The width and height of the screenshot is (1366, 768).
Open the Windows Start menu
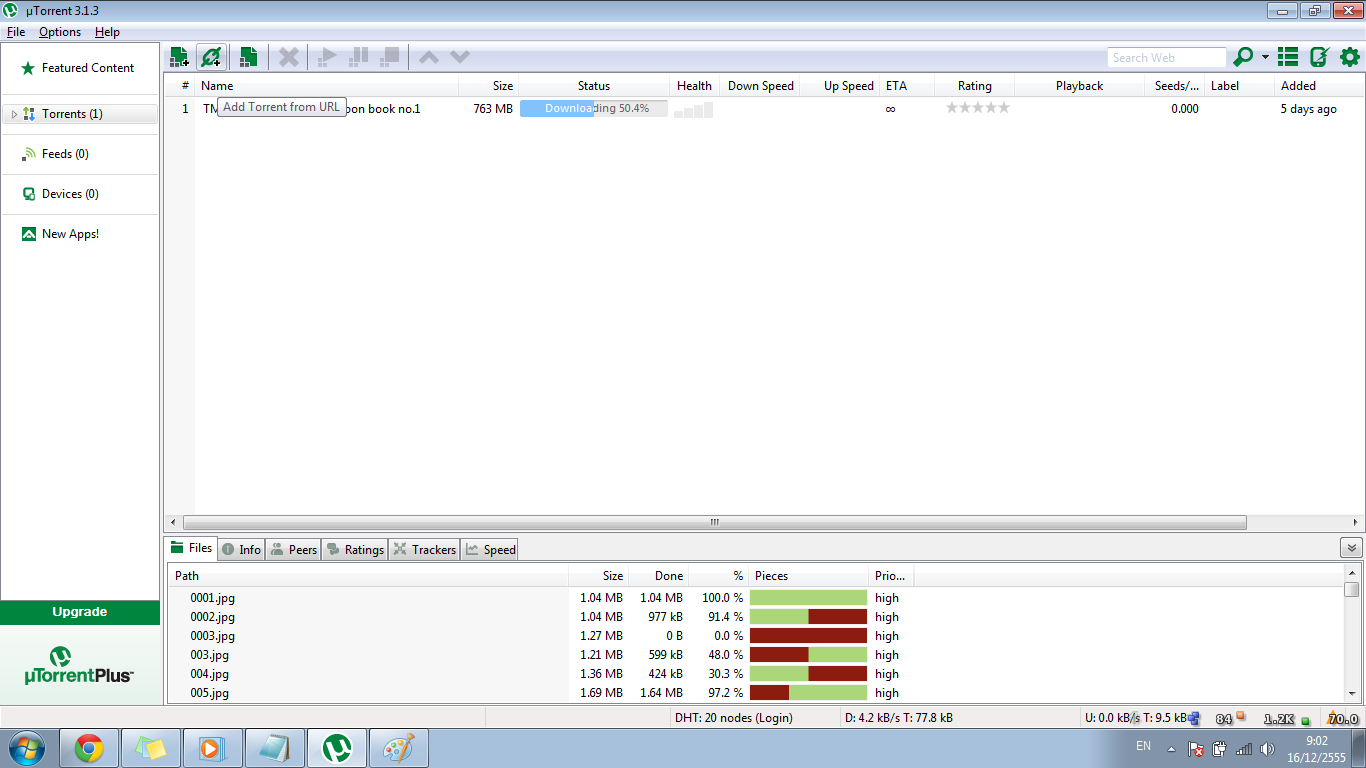tap(26, 748)
